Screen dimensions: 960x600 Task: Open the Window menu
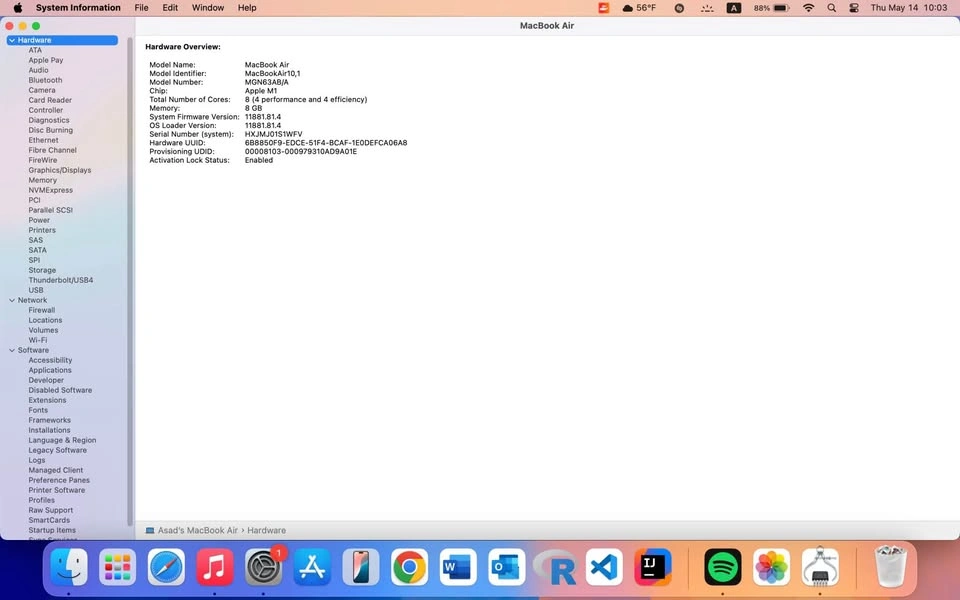pos(208,8)
